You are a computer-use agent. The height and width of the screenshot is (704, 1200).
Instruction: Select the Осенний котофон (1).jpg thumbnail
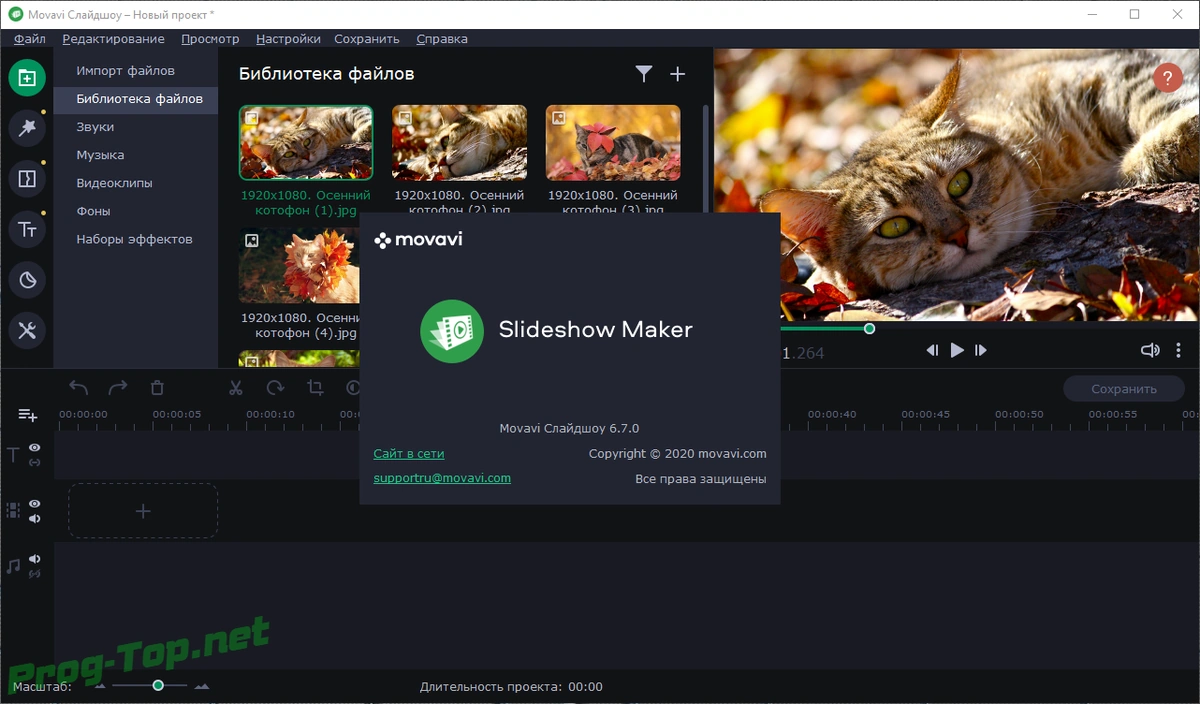[306, 142]
